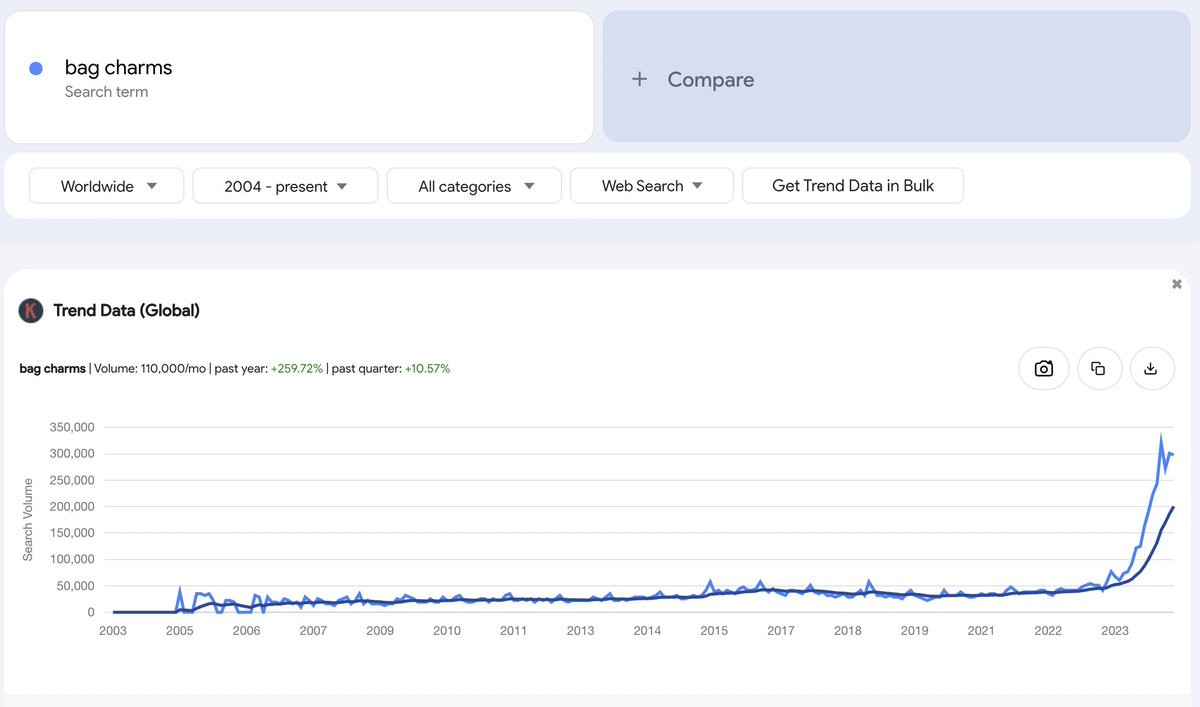Click the past quarter +10.57% value
Screen dimensions: 1200x707
(427, 369)
